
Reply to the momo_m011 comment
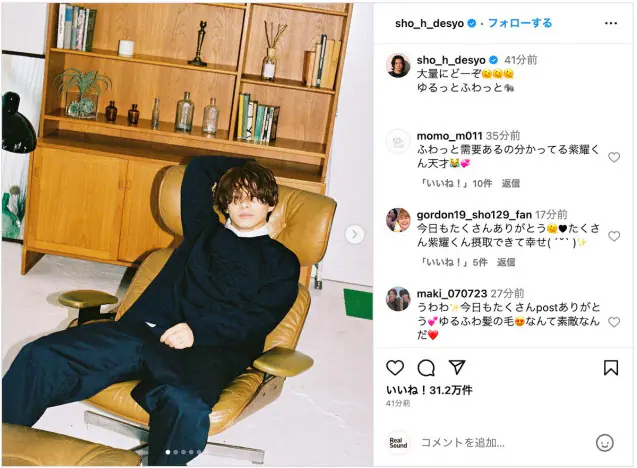point(510,184)
